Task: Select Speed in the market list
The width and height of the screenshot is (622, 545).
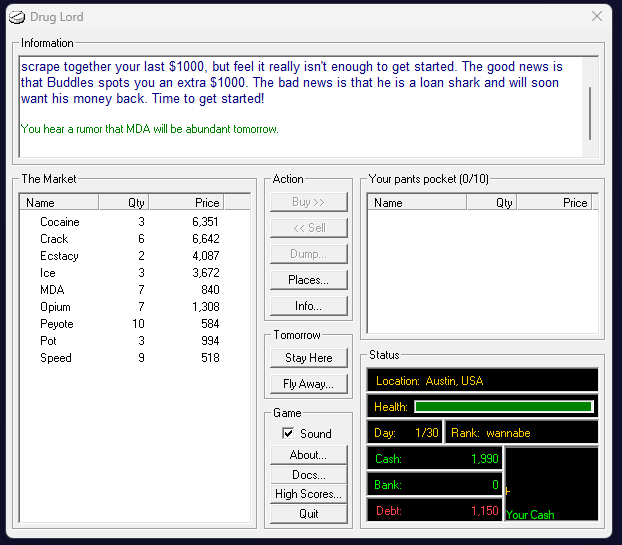Action: click(x=56, y=358)
